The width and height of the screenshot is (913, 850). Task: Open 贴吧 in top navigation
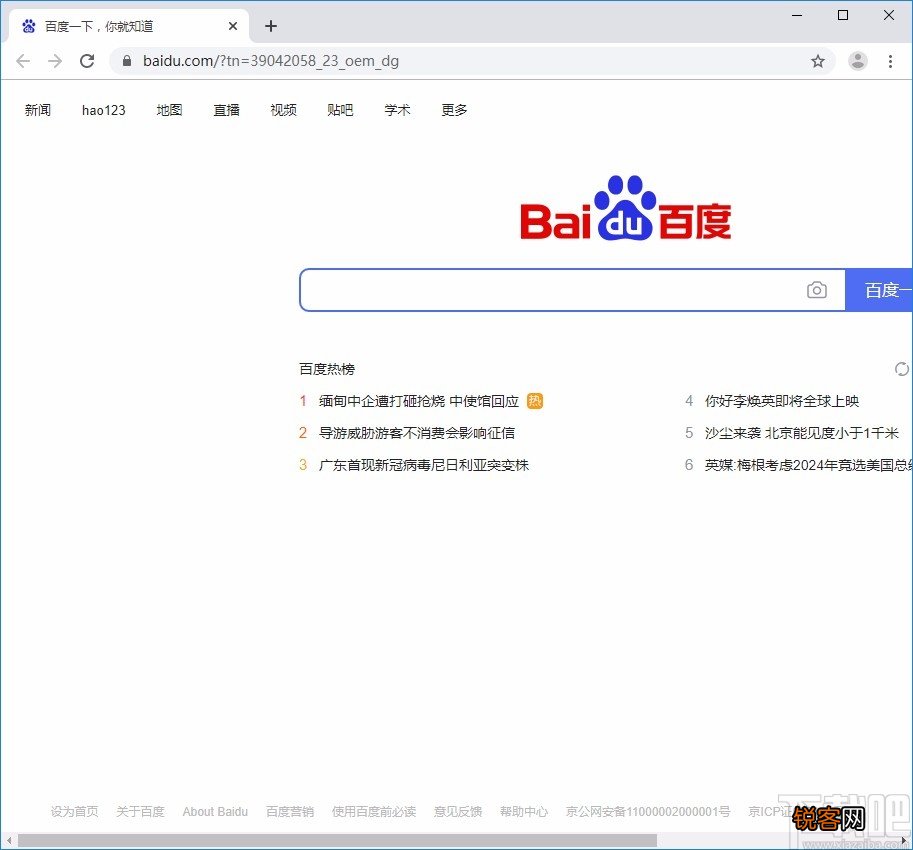pyautogui.click(x=341, y=110)
